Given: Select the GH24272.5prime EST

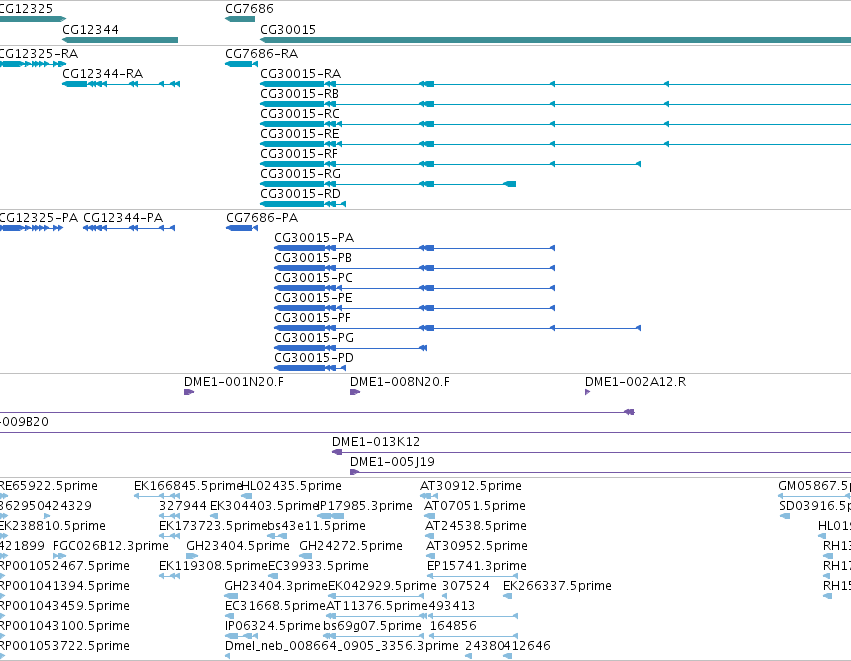Looking at the screenshot, I should [306, 556].
